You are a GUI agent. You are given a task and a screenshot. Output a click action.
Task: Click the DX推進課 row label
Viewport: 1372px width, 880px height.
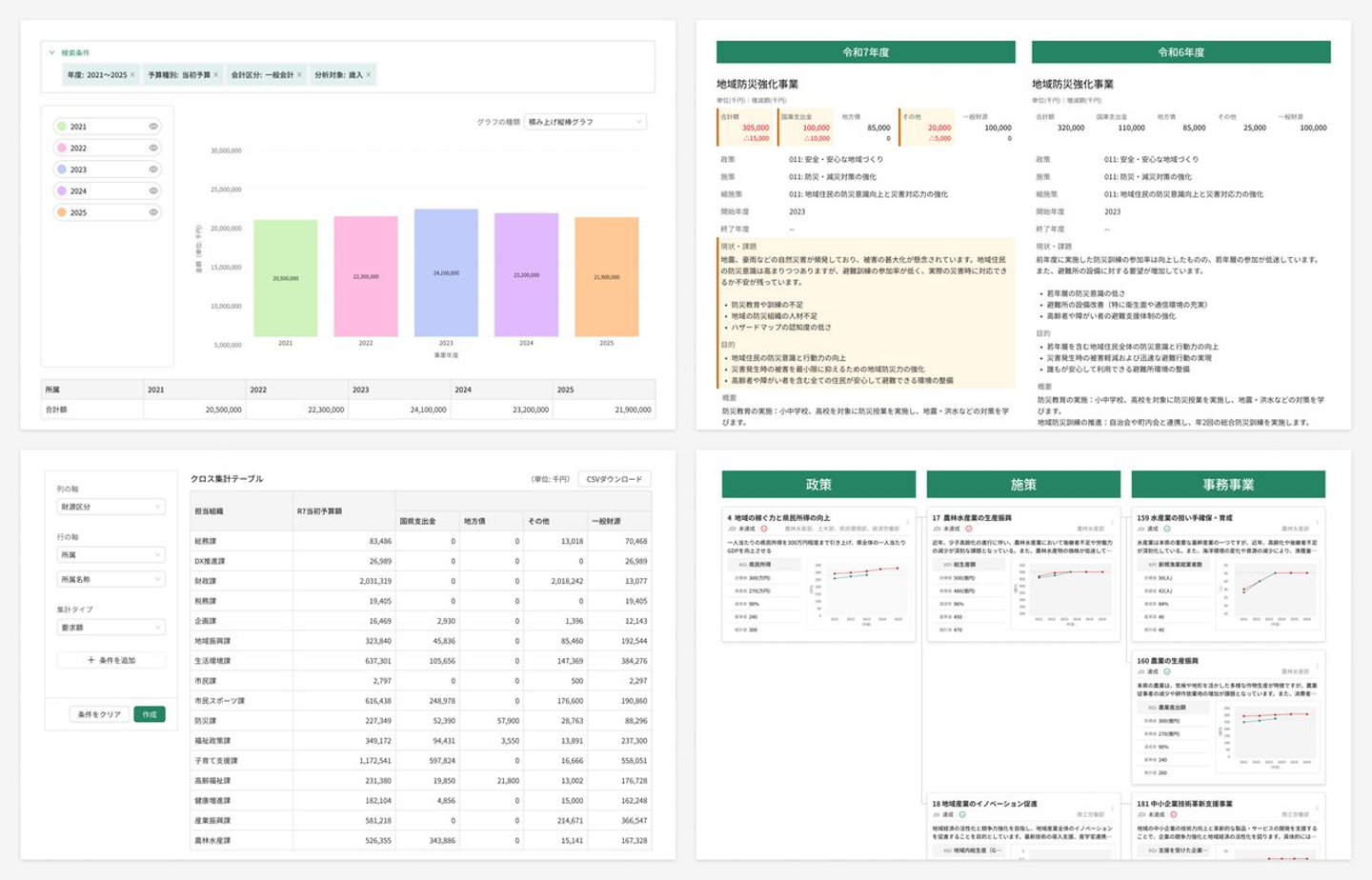[x=210, y=561]
